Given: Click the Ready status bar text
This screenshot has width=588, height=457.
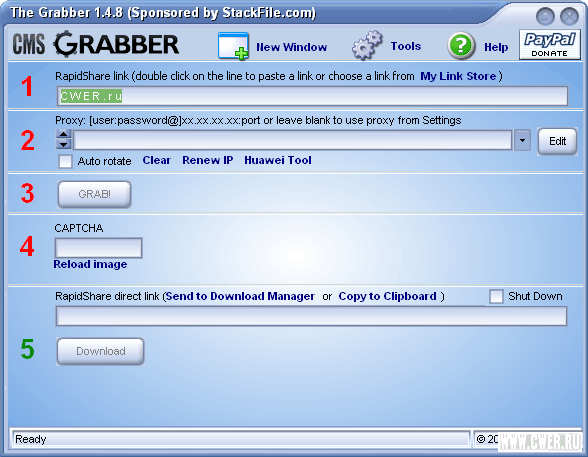Looking at the screenshot, I should pyautogui.click(x=30, y=439).
